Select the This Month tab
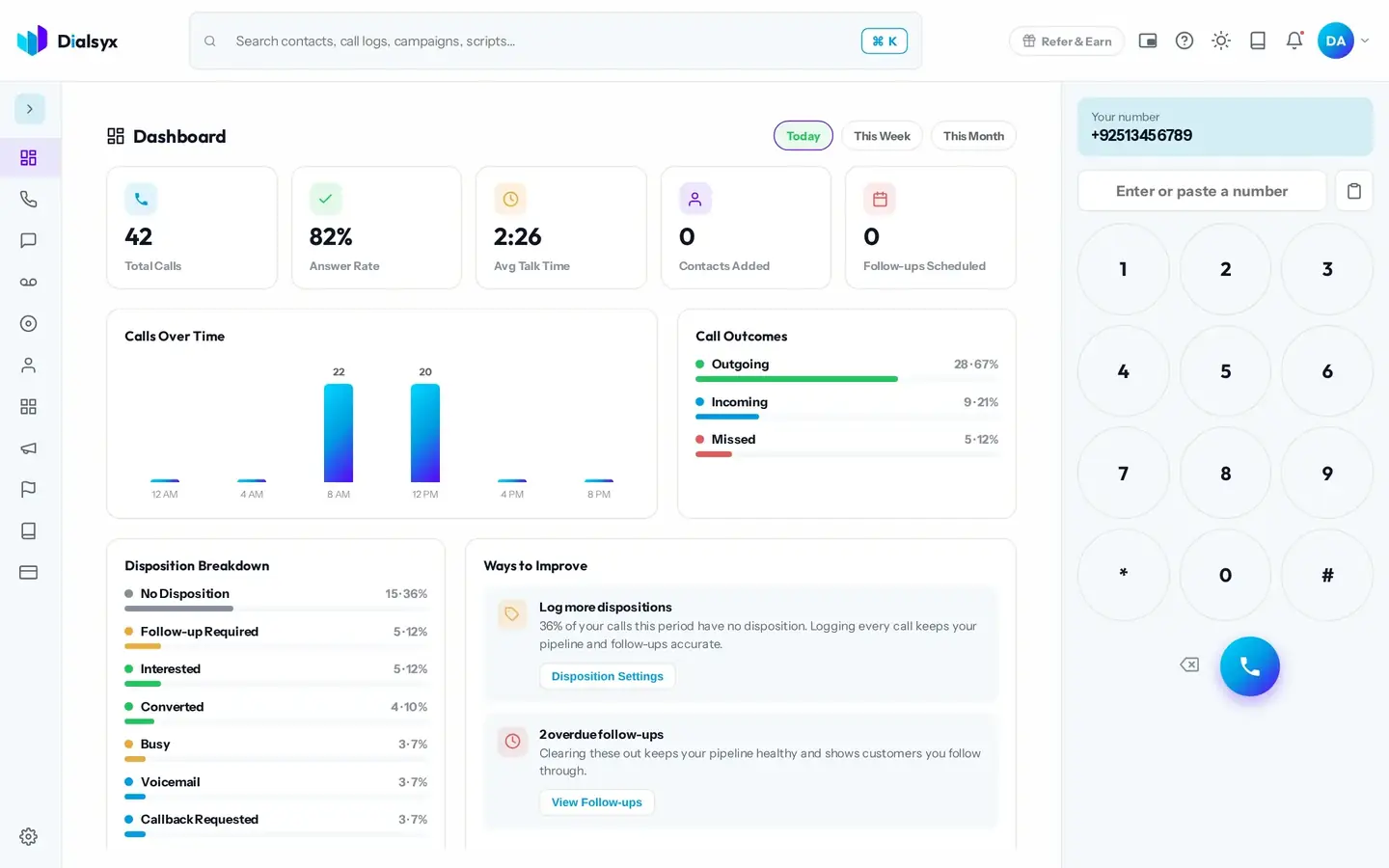The height and width of the screenshot is (868, 1389). (x=973, y=136)
